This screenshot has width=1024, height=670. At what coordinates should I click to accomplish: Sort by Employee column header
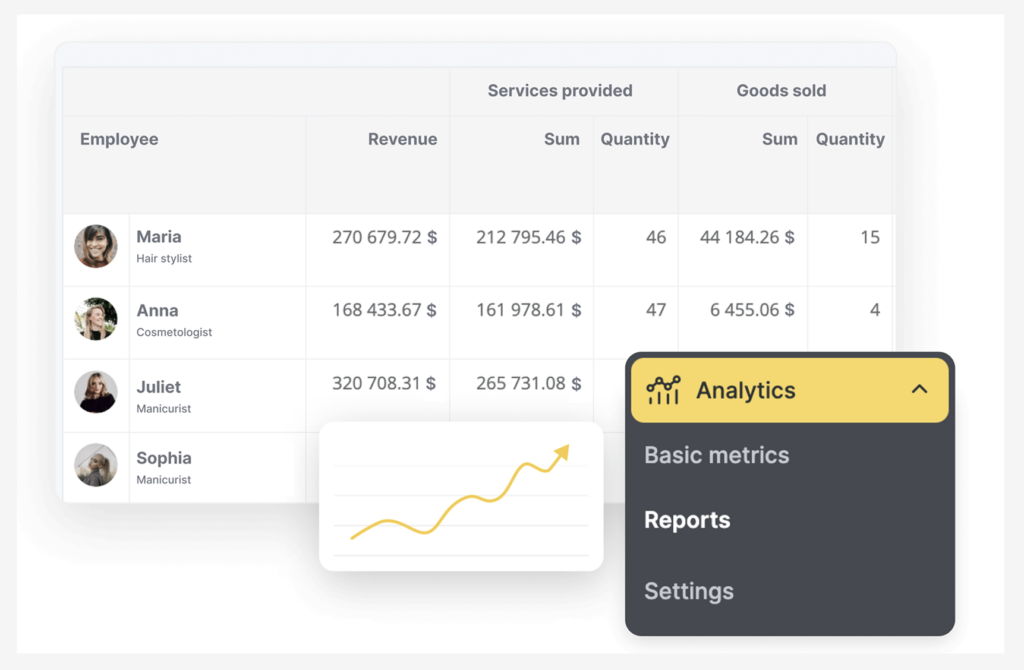[x=119, y=139]
